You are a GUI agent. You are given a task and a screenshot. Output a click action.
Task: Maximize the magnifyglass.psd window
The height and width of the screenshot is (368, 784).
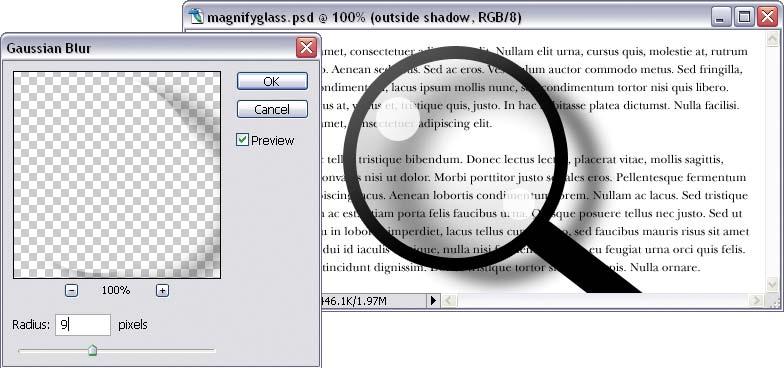click(744, 18)
